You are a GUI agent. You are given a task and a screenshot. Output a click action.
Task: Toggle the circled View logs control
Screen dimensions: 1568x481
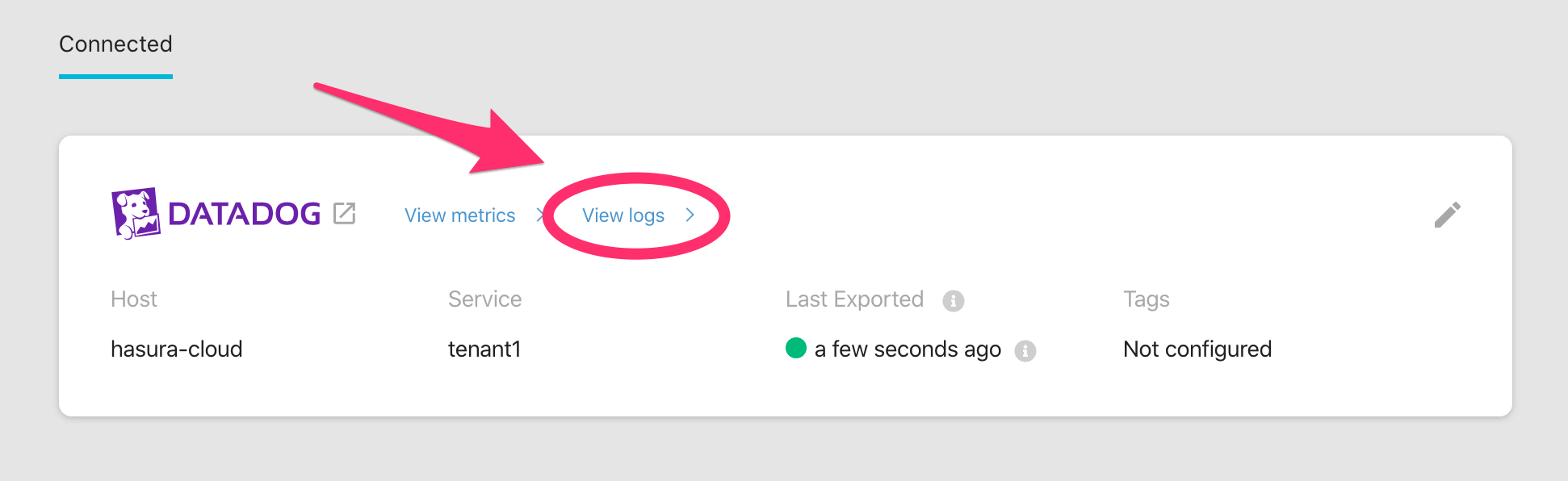click(x=623, y=215)
